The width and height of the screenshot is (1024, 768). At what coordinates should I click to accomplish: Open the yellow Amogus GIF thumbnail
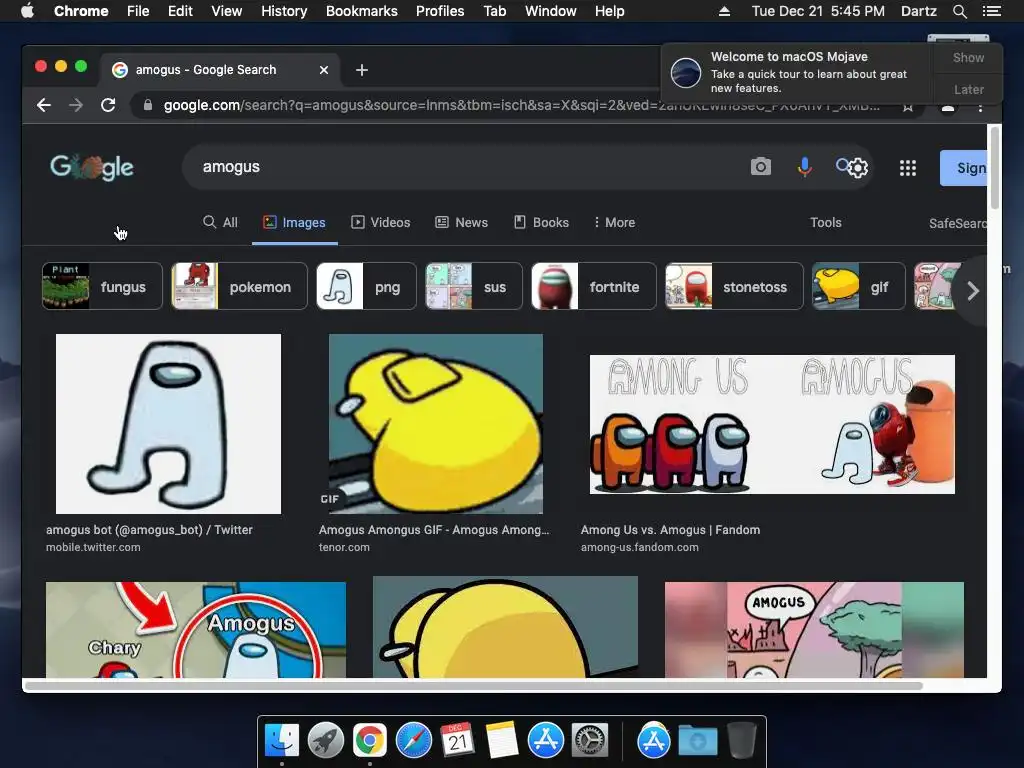436,424
